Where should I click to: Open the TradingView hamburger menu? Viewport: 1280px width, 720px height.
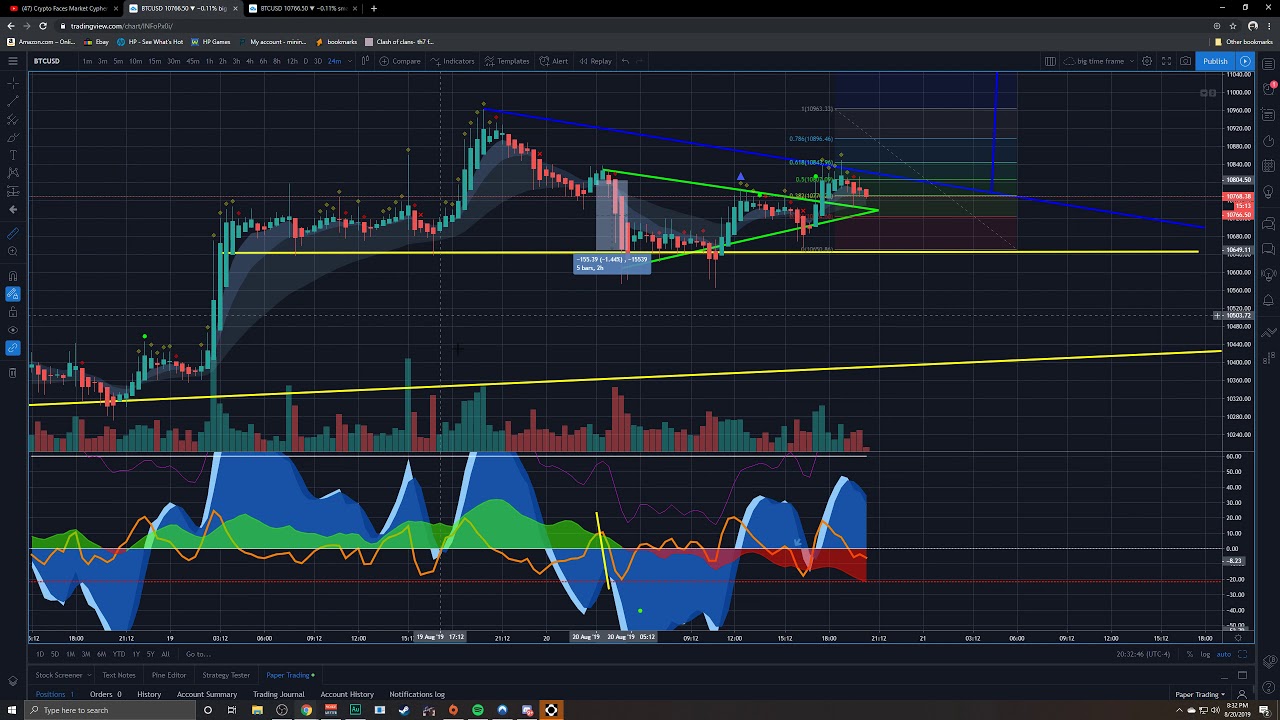pyautogui.click(x=13, y=61)
